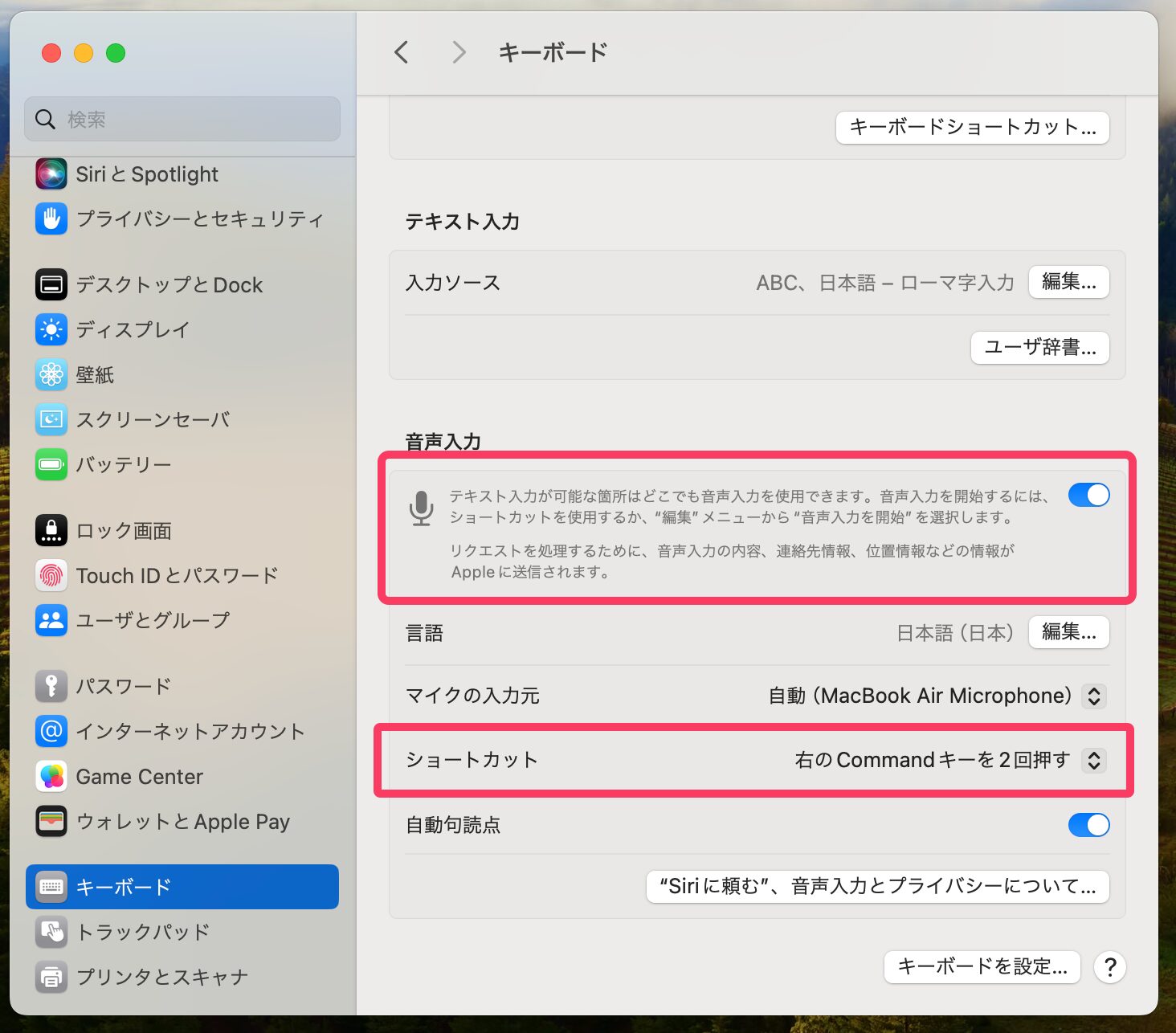Go back using the left chevron
The width and height of the screenshot is (1176, 1033).
(x=402, y=52)
